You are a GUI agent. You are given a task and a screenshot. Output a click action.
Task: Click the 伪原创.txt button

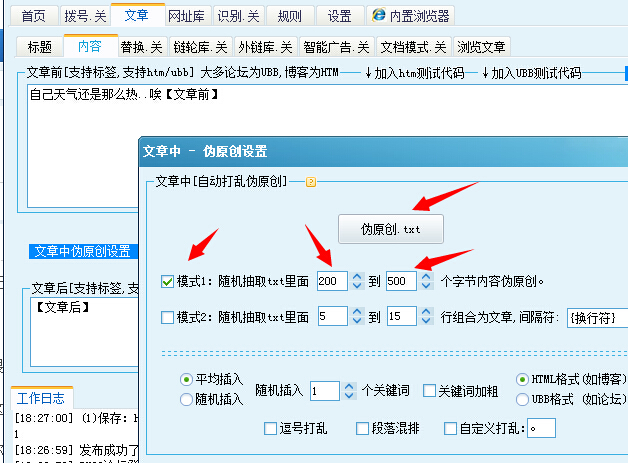[x=390, y=229]
